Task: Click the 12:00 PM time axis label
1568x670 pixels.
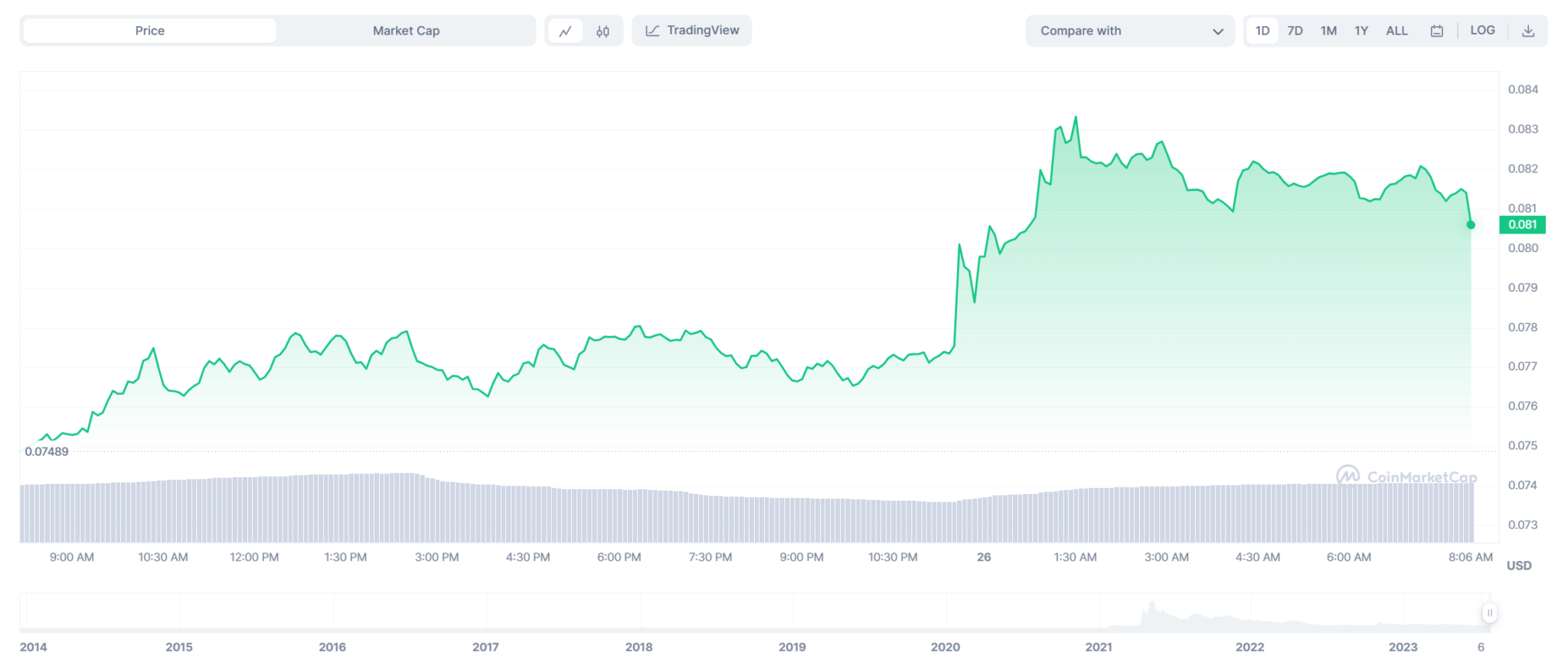Action: point(254,557)
